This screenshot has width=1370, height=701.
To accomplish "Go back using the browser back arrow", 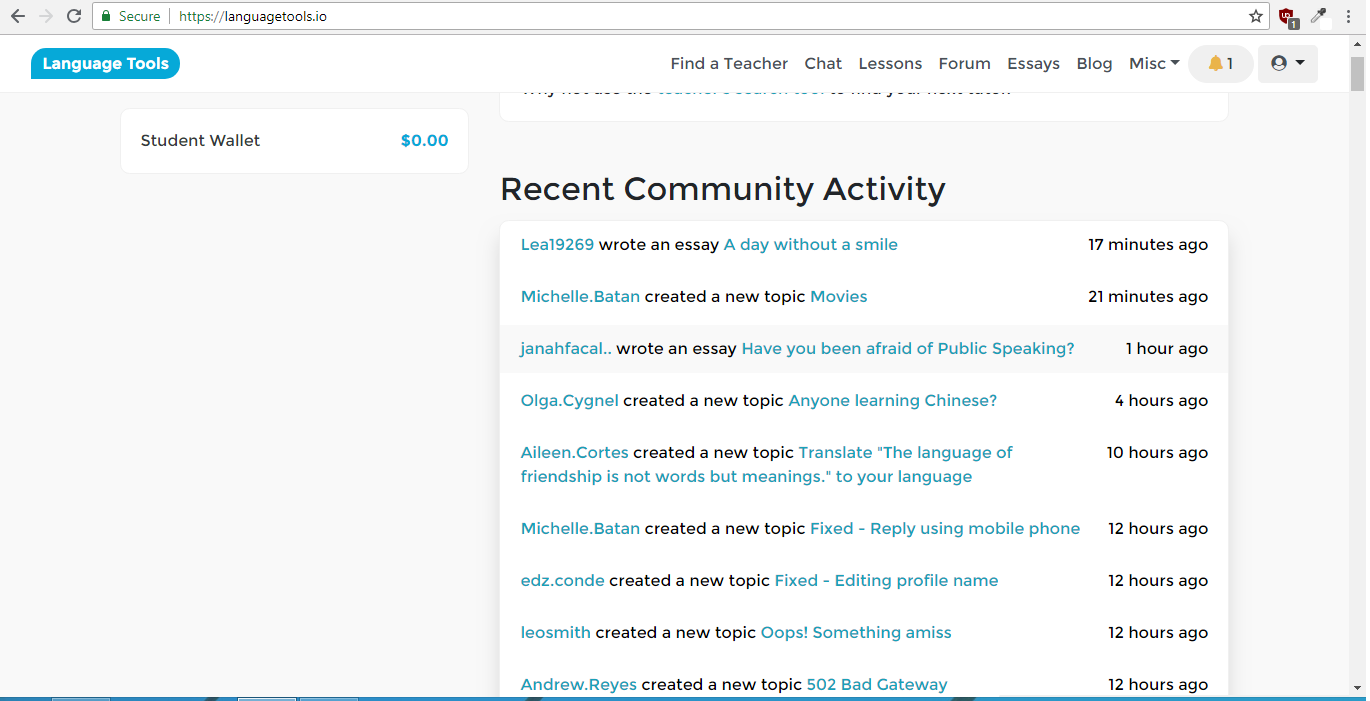I will click(x=18, y=16).
